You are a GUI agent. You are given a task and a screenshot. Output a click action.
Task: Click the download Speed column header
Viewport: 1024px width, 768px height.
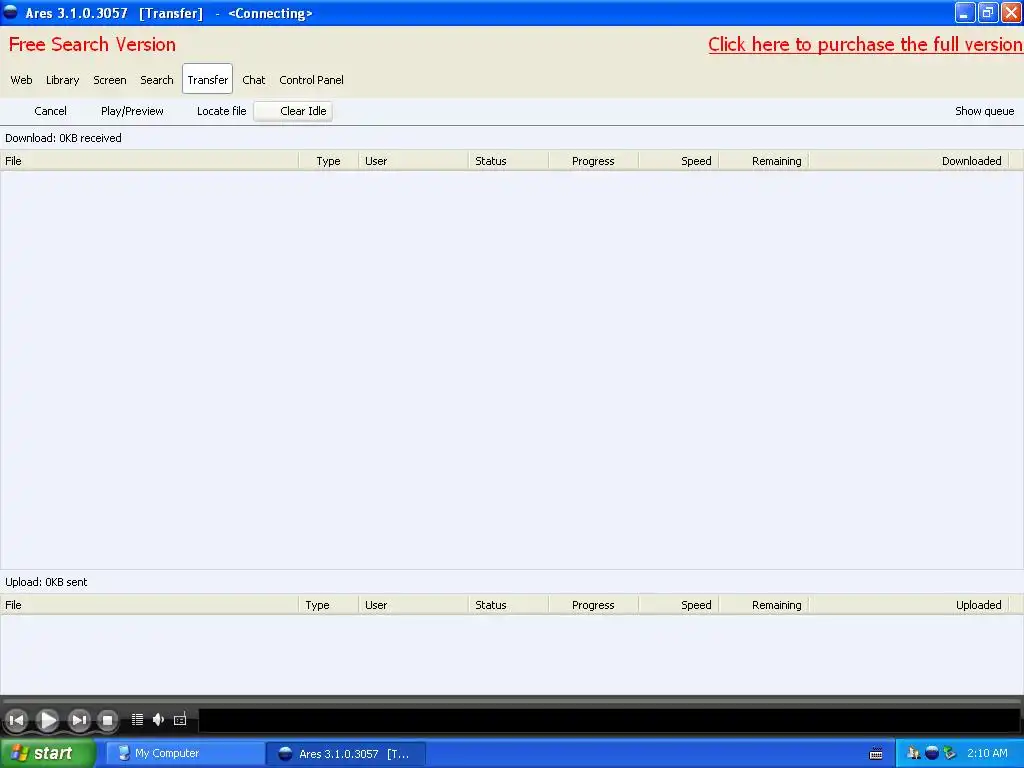(x=679, y=161)
